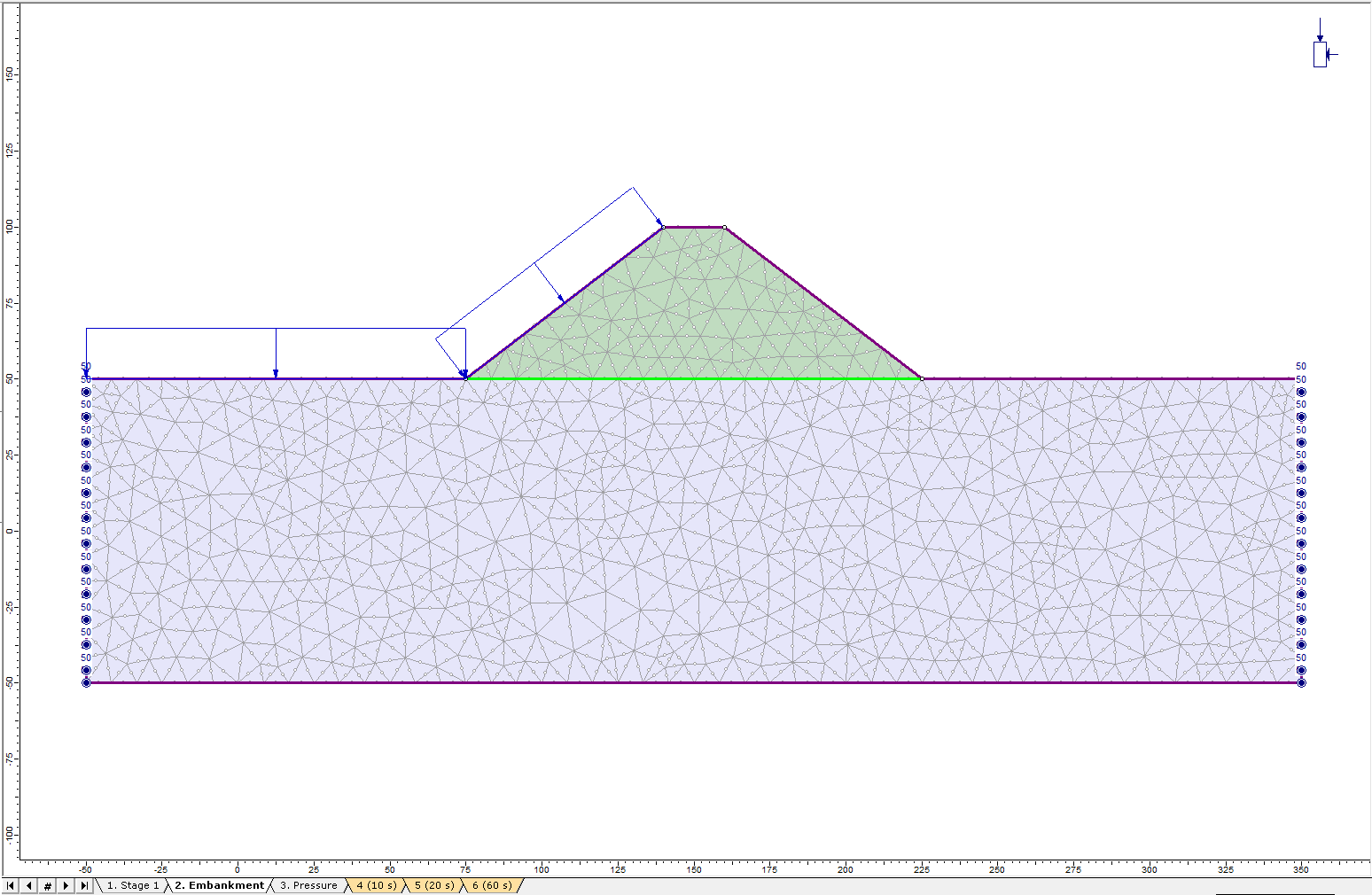This screenshot has height=895, width=1372.
Task: Select the 2. Embankment stage tab
Action: click(219, 885)
